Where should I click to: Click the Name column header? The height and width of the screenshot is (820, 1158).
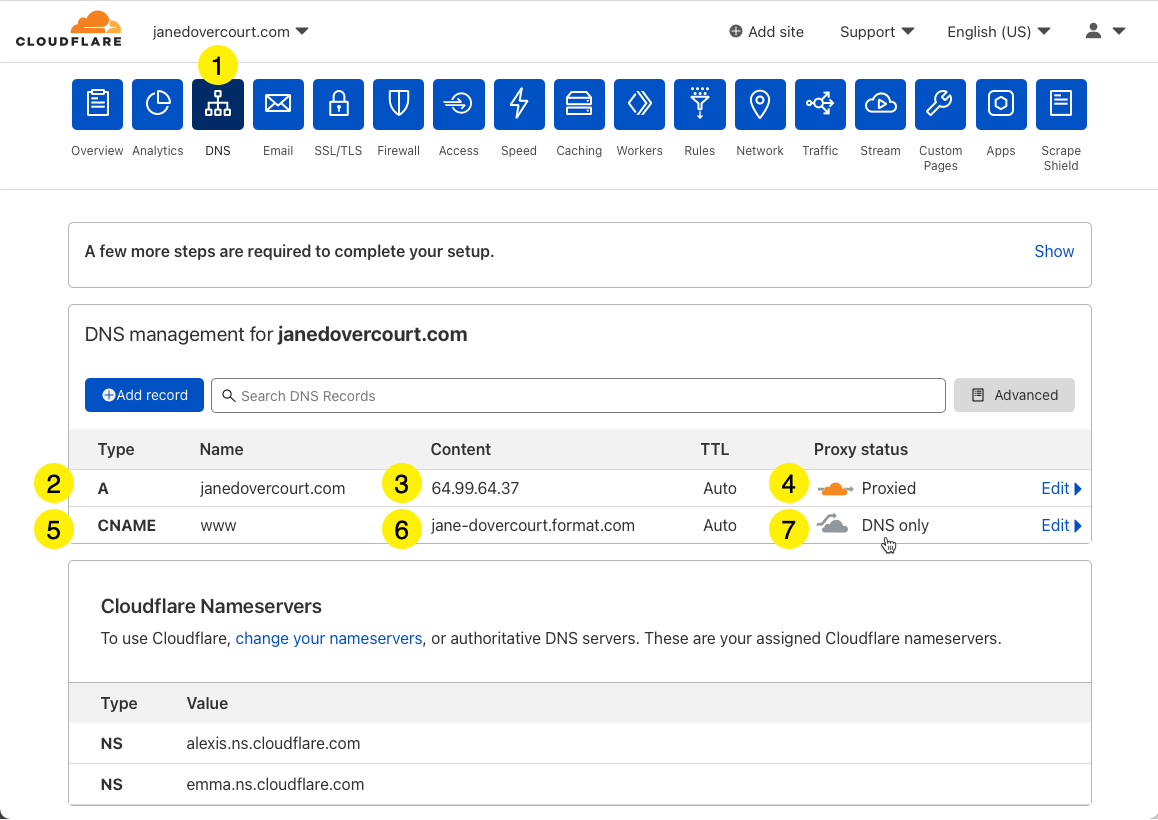click(221, 449)
